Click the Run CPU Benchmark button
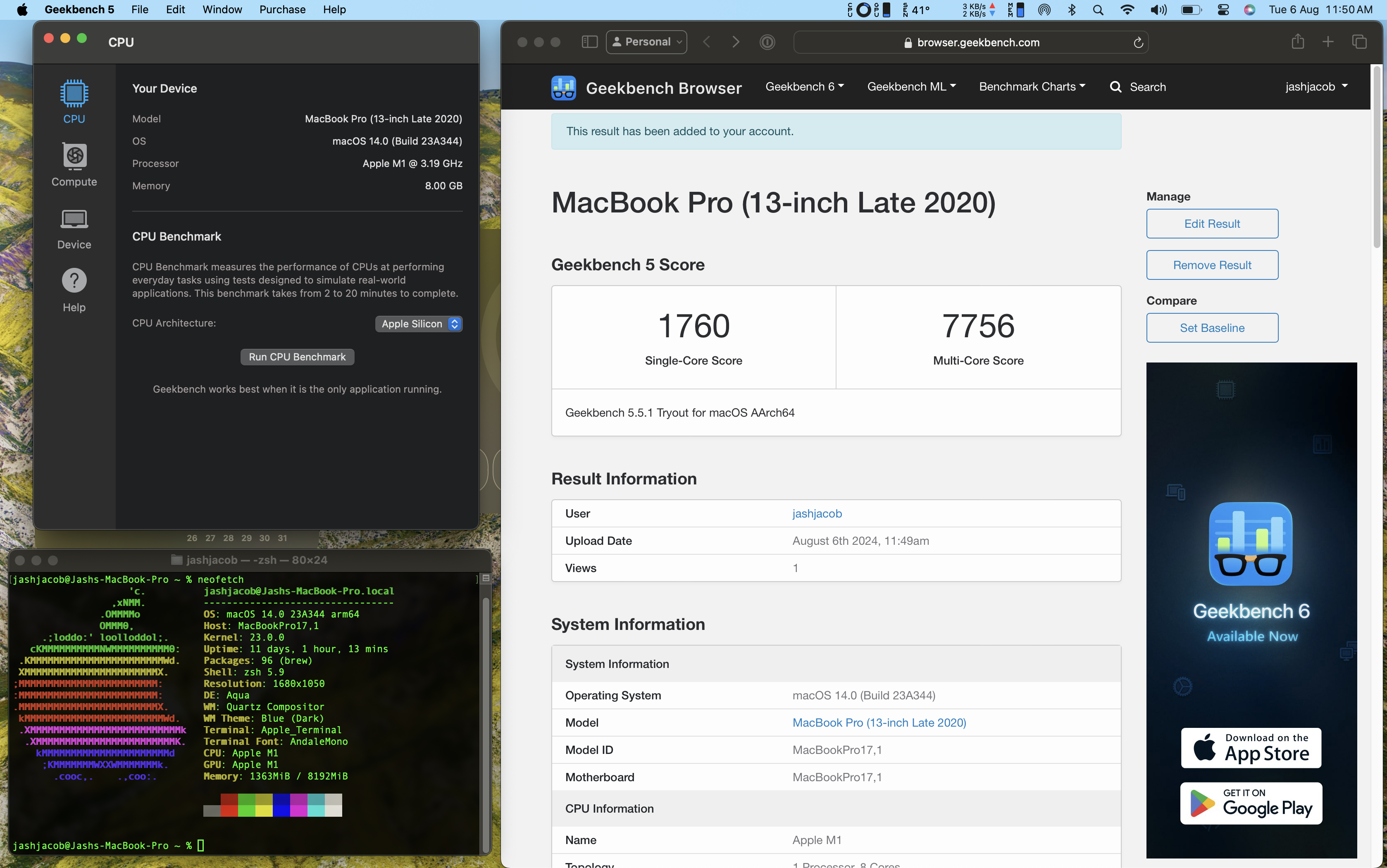Viewport: 1387px width, 868px height. pyautogui.click(x=297, y=356)
